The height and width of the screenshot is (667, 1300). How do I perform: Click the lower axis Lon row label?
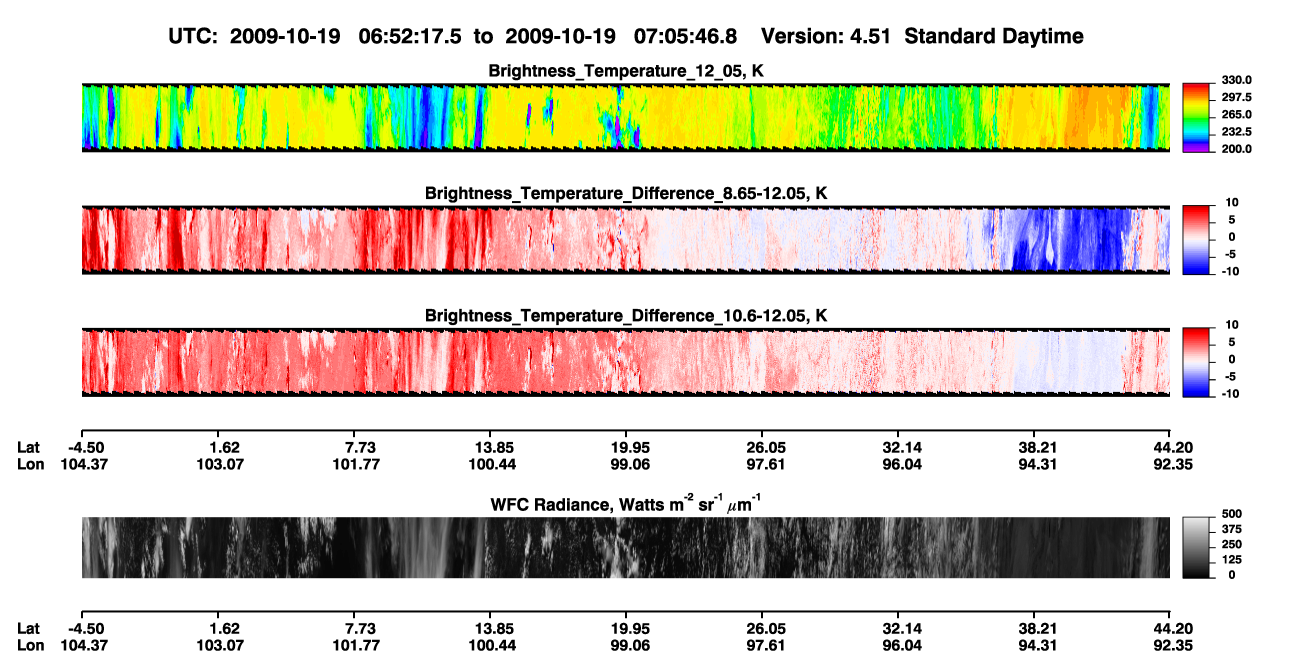click(x=30, y=645)
